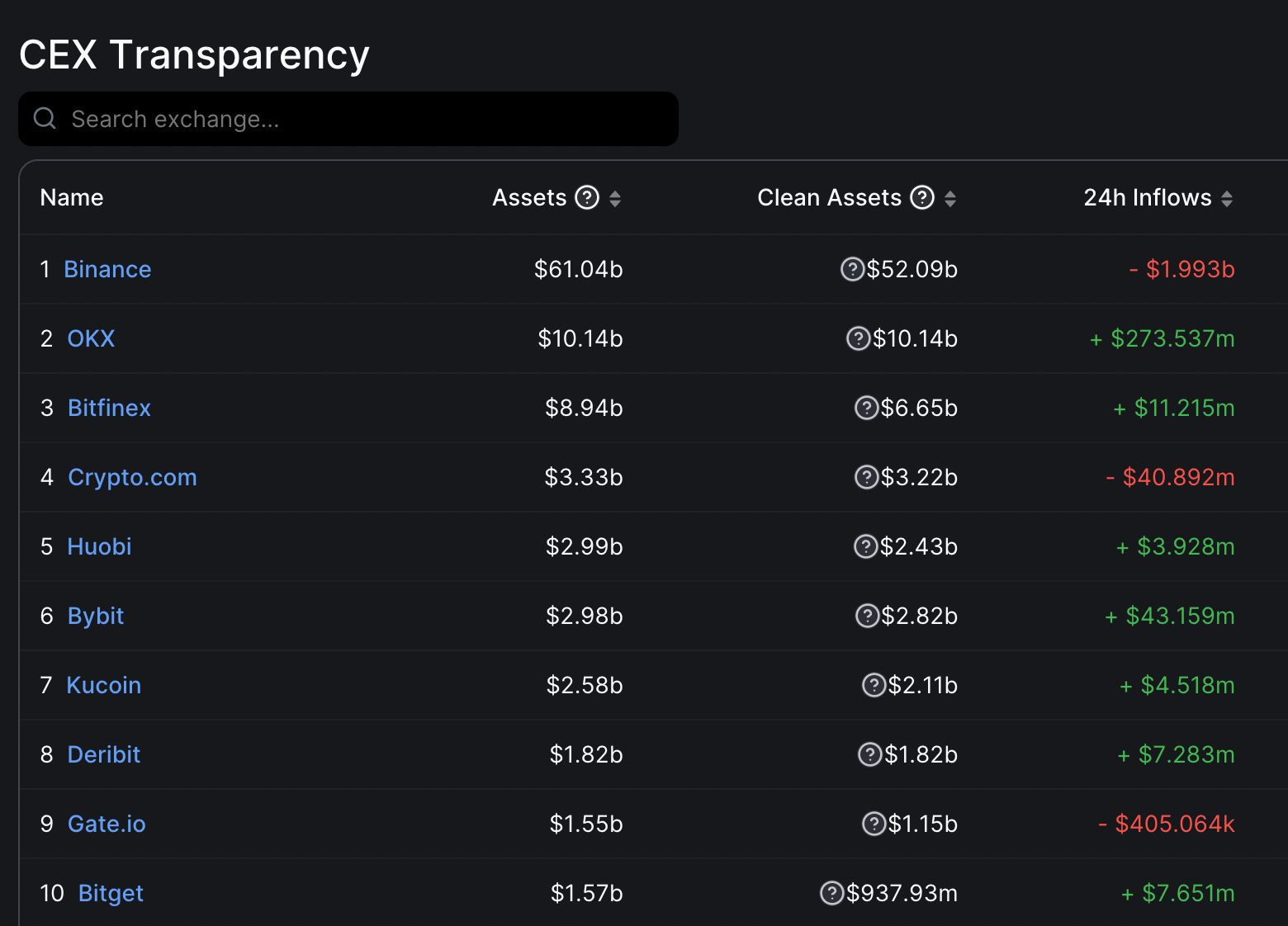Viewport: 1288px width, 926px height.
Task: Open the Bitget exchange link
Action: coord(111,894)
